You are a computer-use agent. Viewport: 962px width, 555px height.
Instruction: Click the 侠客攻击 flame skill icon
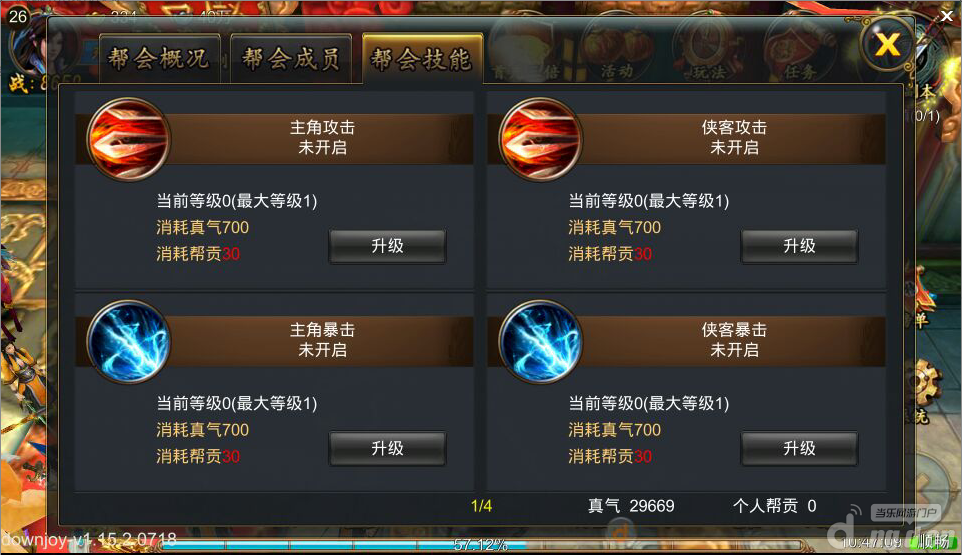541,140
